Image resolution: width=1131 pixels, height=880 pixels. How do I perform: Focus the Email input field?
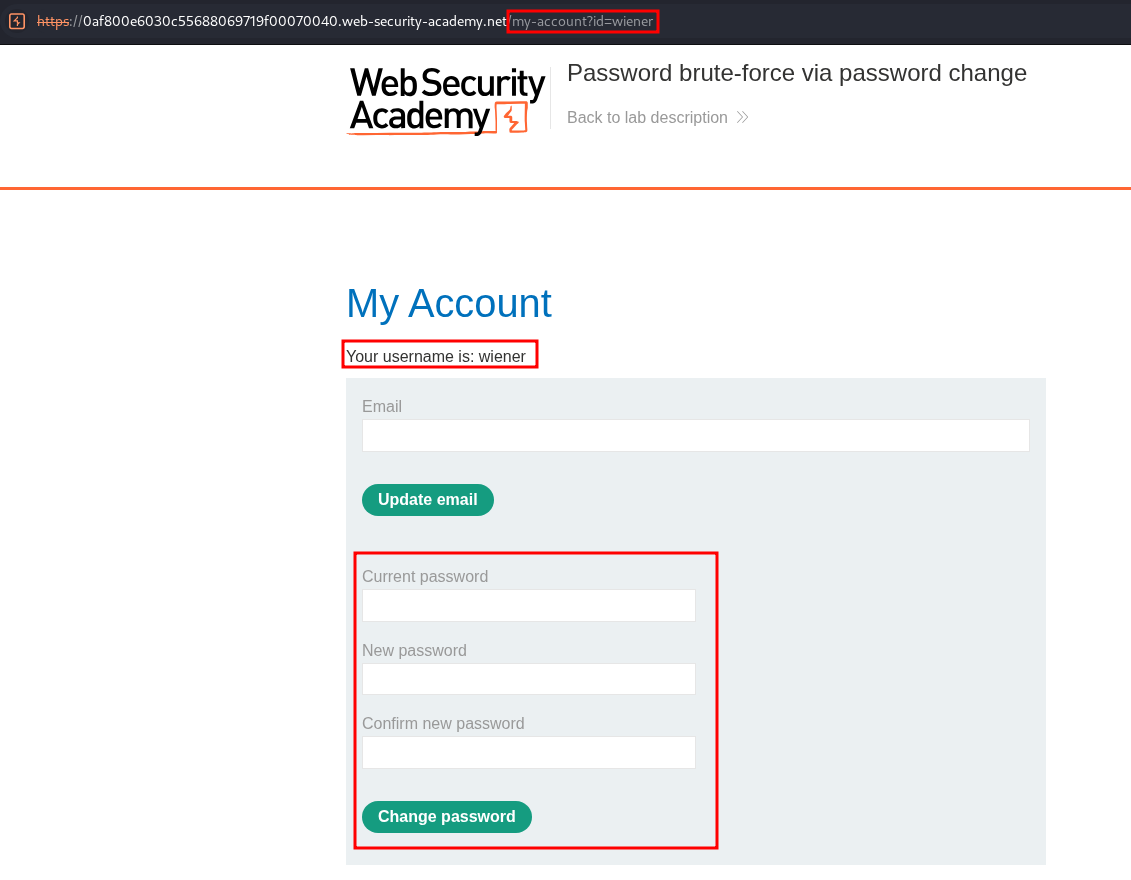pos(695,436)
